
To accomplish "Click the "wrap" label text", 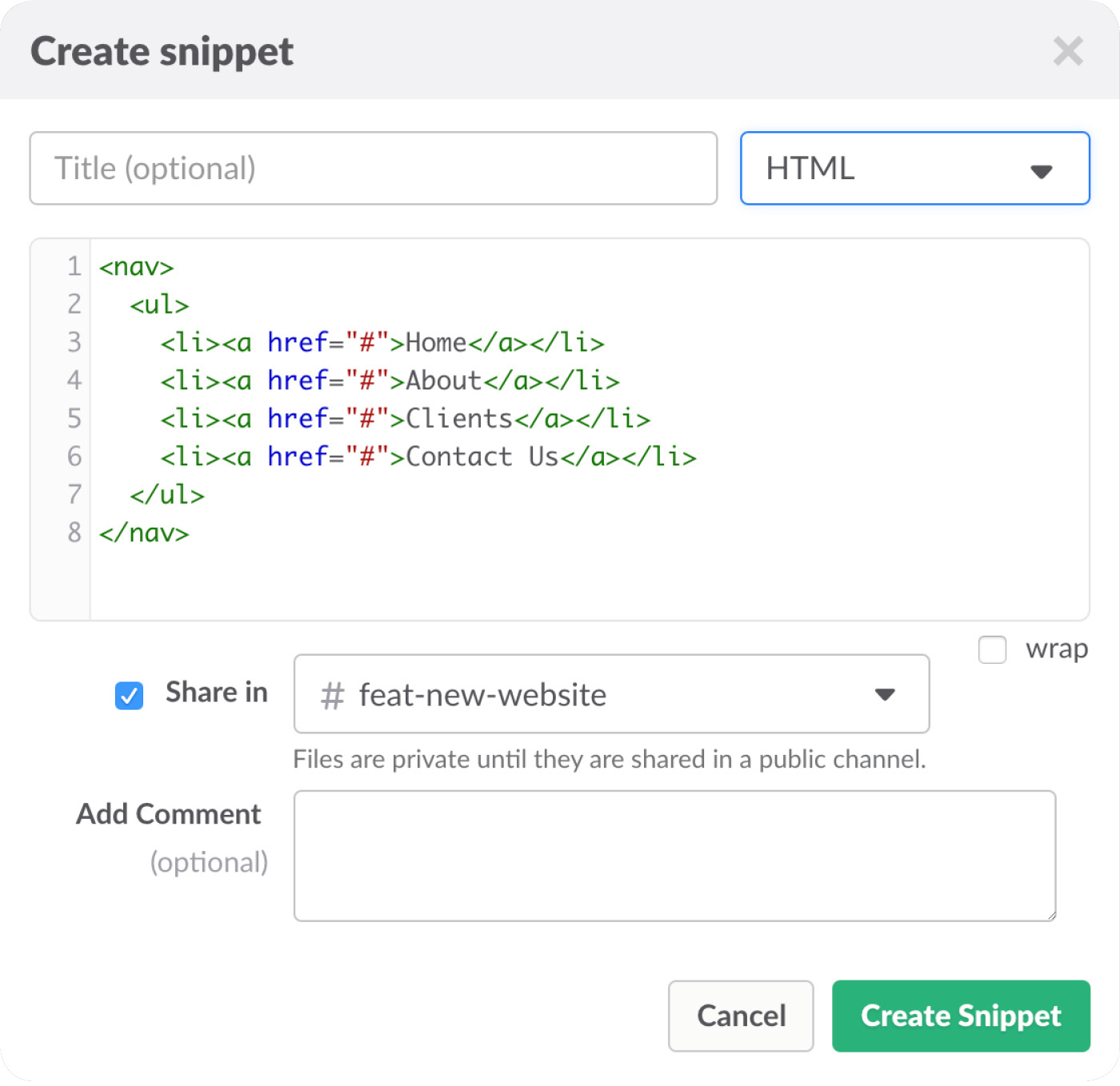I will (x=1056, y=649).
